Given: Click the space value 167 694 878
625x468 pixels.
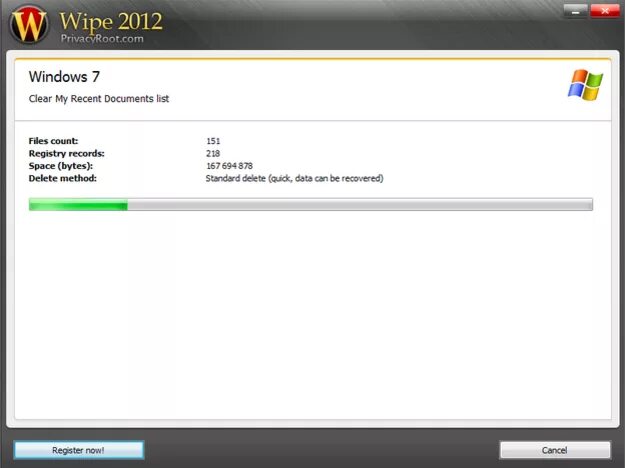Looking at the screenshot, I should (x=229, y=166).
